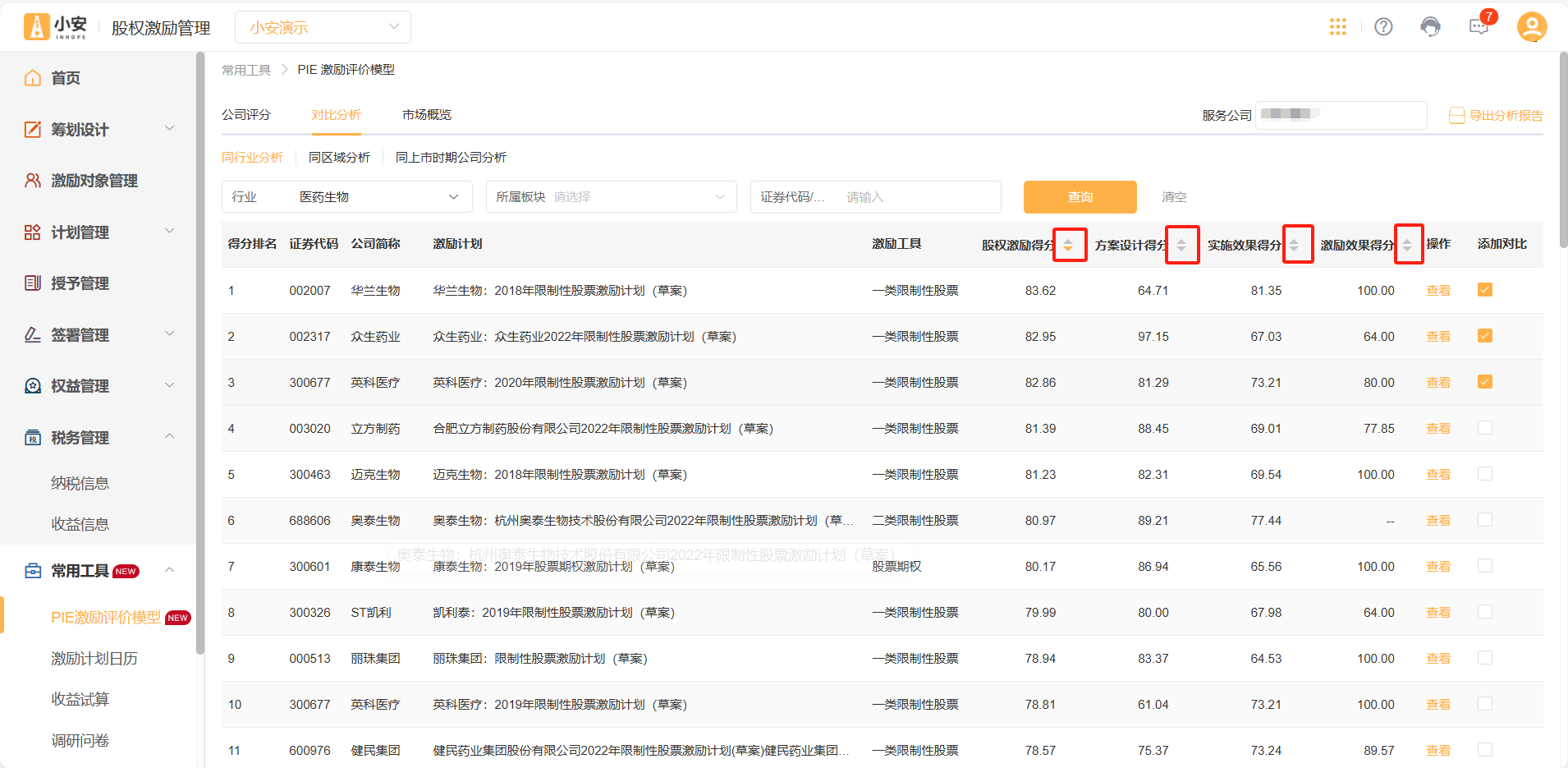Check compare box for 丽珠集团
The width and height of the screenshot is (1568, 768).
tap(1485, 658)
